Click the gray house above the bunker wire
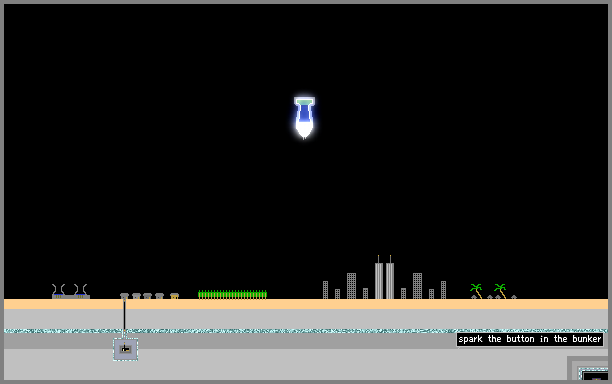 (125, 296)
